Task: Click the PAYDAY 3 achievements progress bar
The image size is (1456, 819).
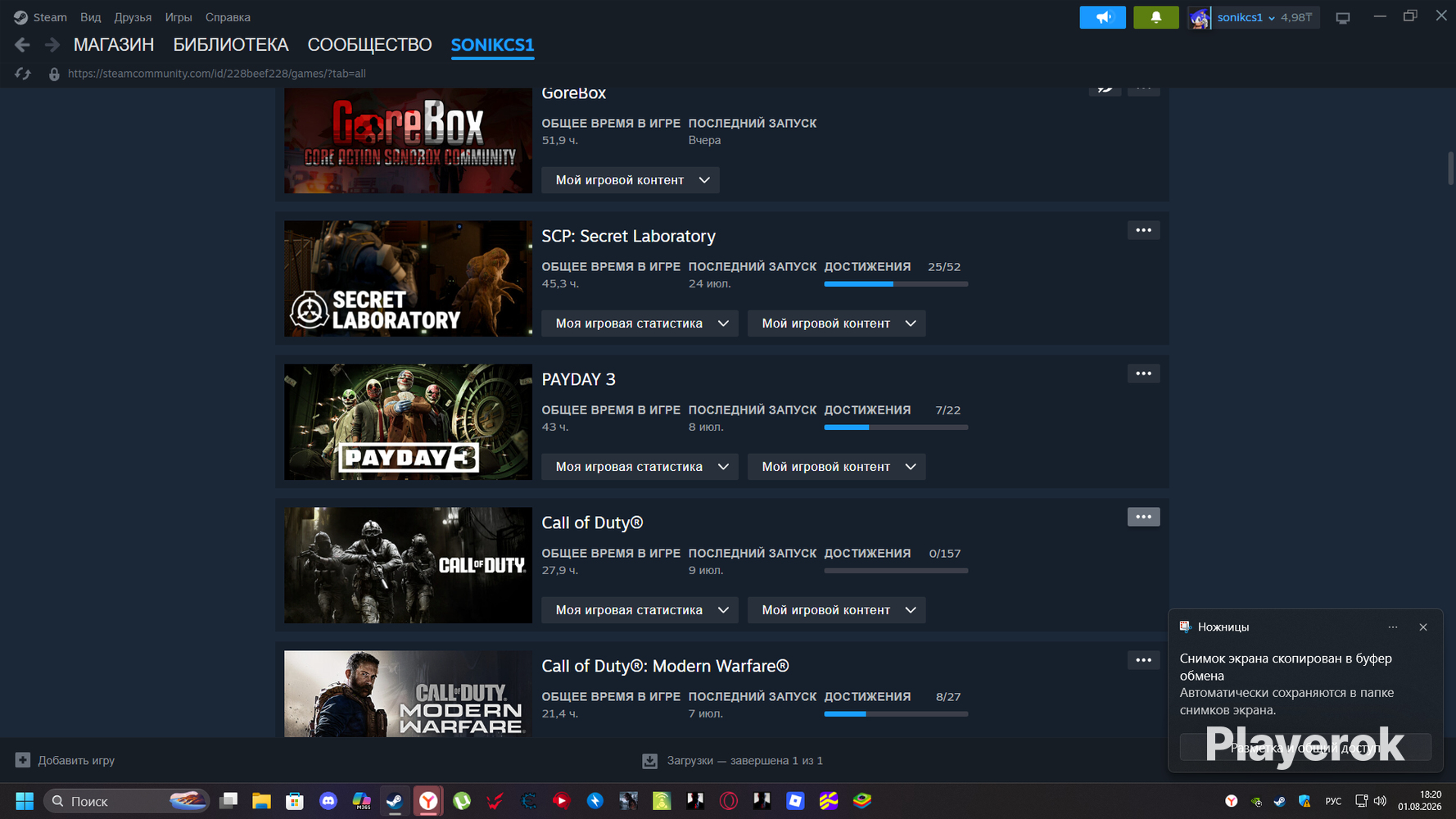Action: (896, 428)
